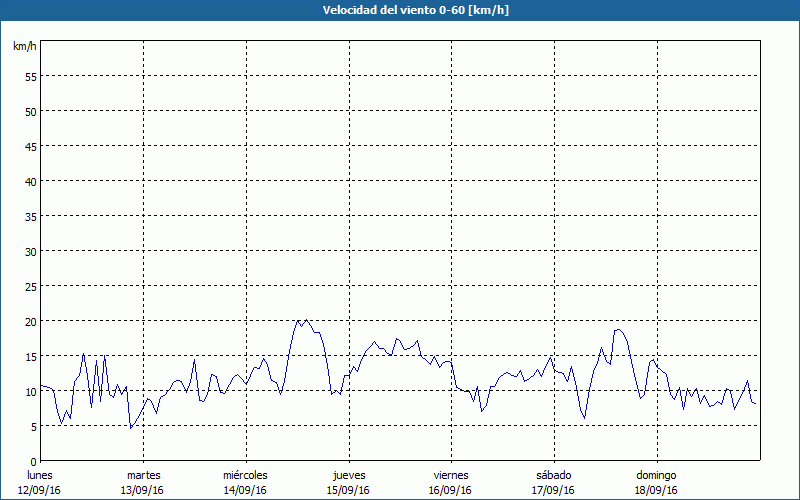This screenshot has height=500, width=800.
Task: Click the 17/09/16 date label
Action: click(x=553, y=490)
